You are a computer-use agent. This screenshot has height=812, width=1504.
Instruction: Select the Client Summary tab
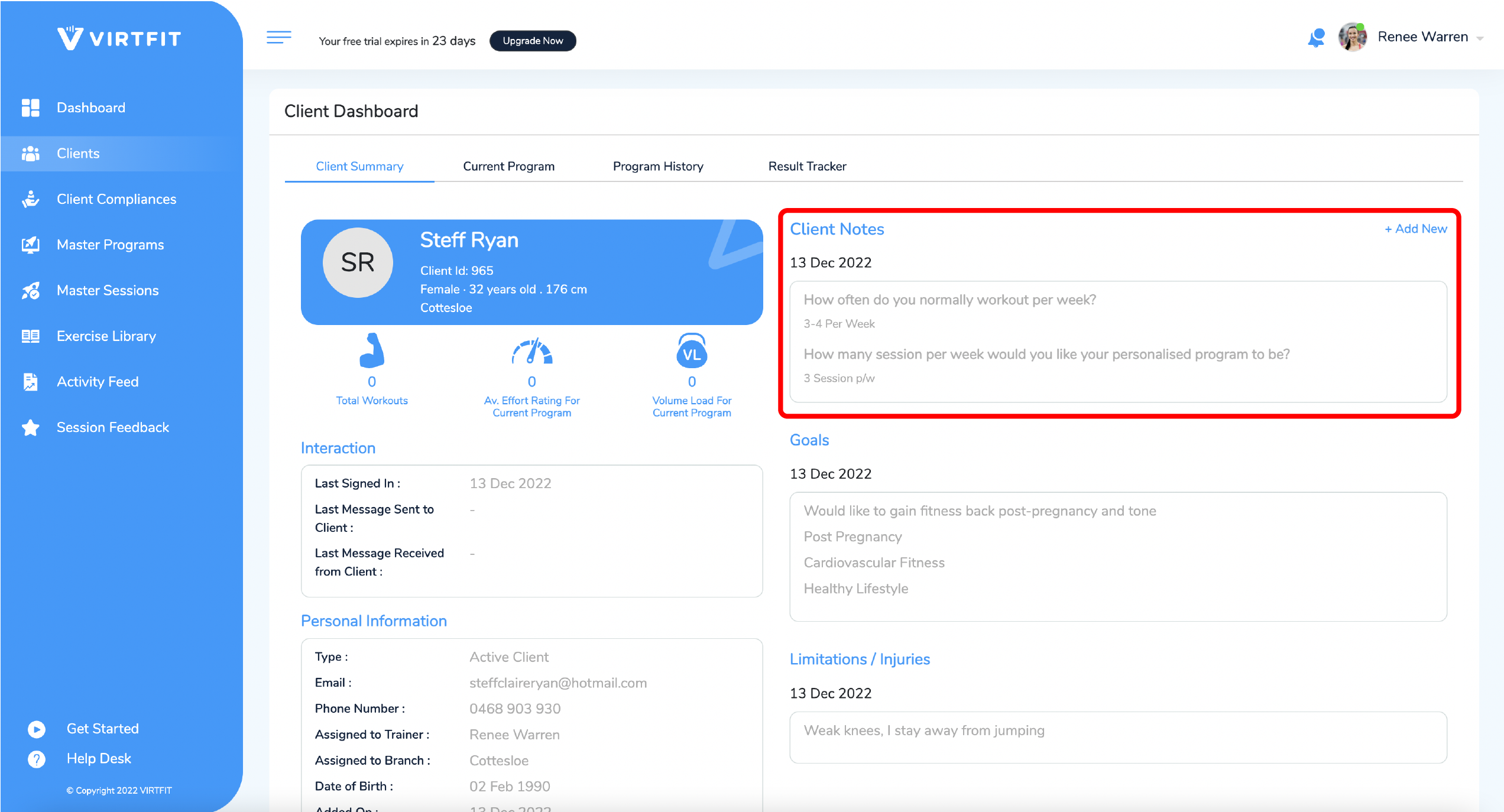tap(359, 167)
